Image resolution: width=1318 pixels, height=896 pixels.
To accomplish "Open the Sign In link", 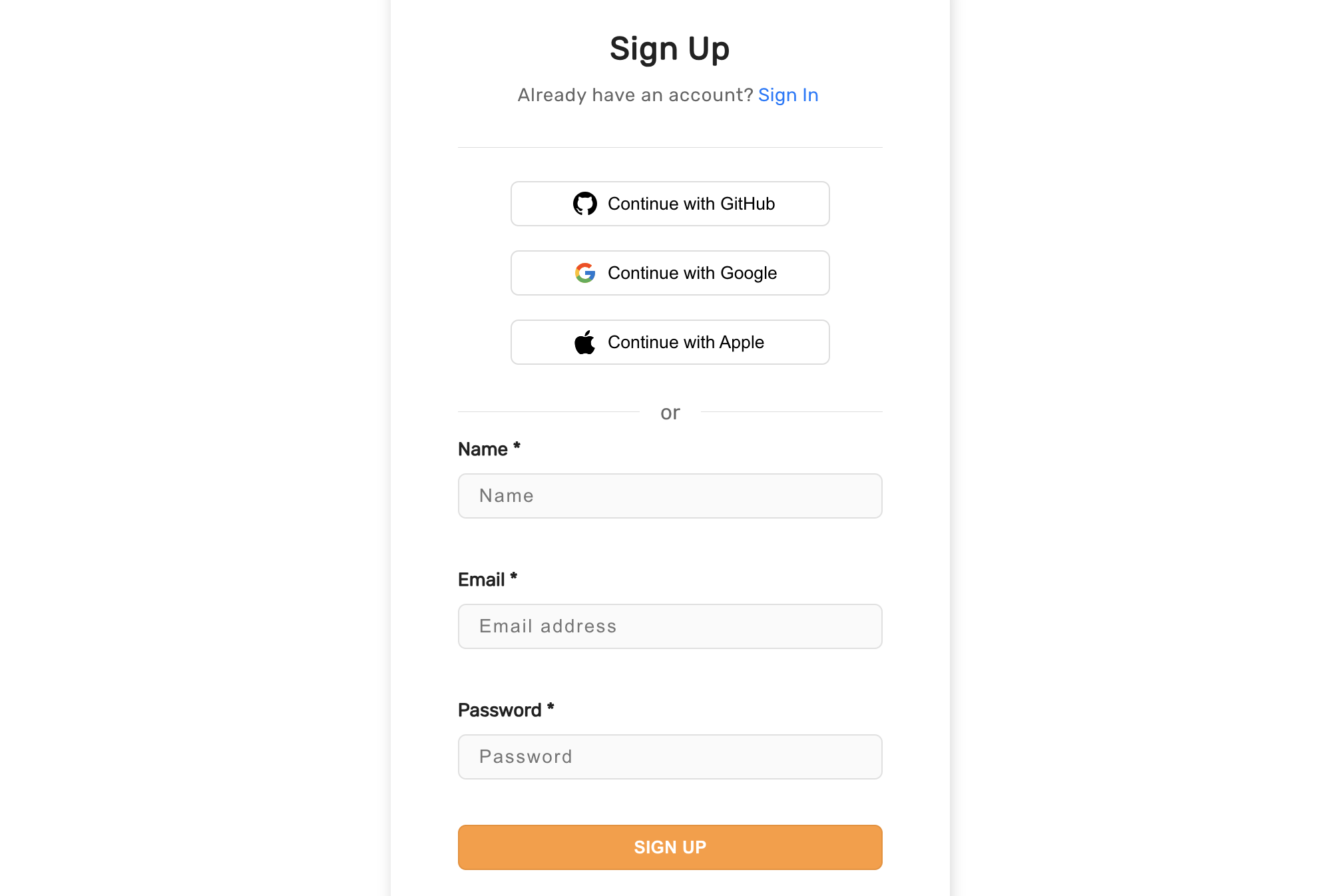I will [788, 95].
